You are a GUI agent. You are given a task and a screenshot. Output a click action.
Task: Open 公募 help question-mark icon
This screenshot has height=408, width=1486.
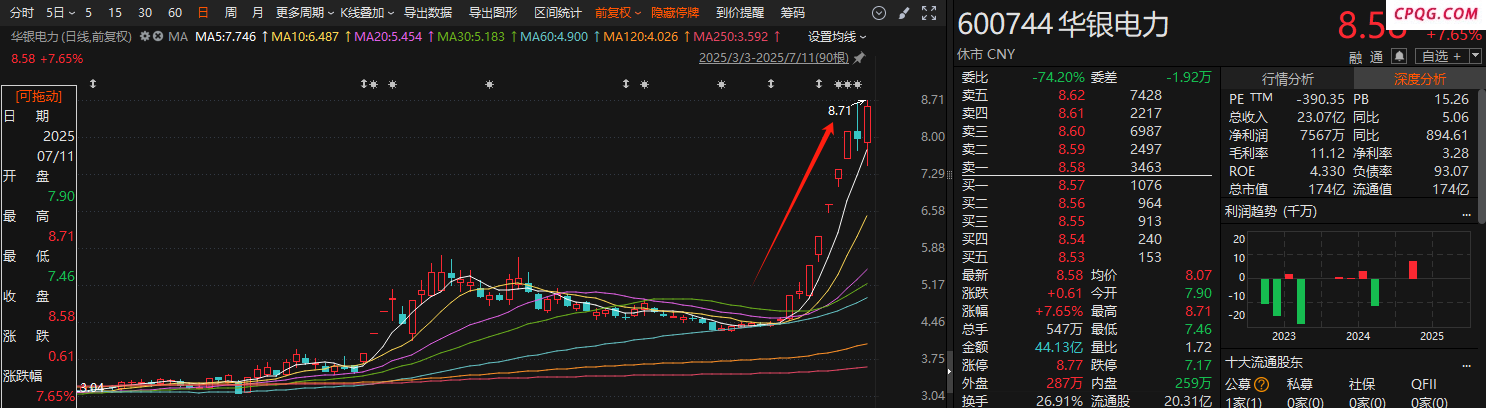(x=1261, y=383)
